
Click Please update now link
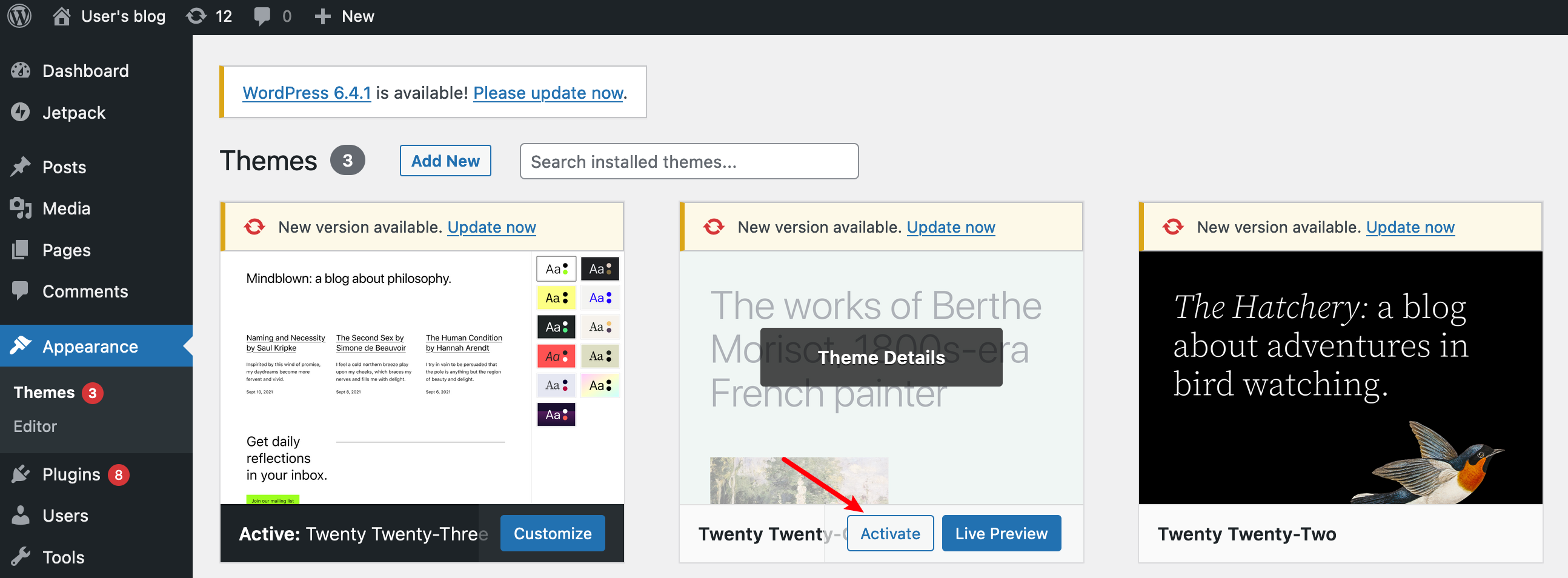pyautogui.click(x=548, y=93)
